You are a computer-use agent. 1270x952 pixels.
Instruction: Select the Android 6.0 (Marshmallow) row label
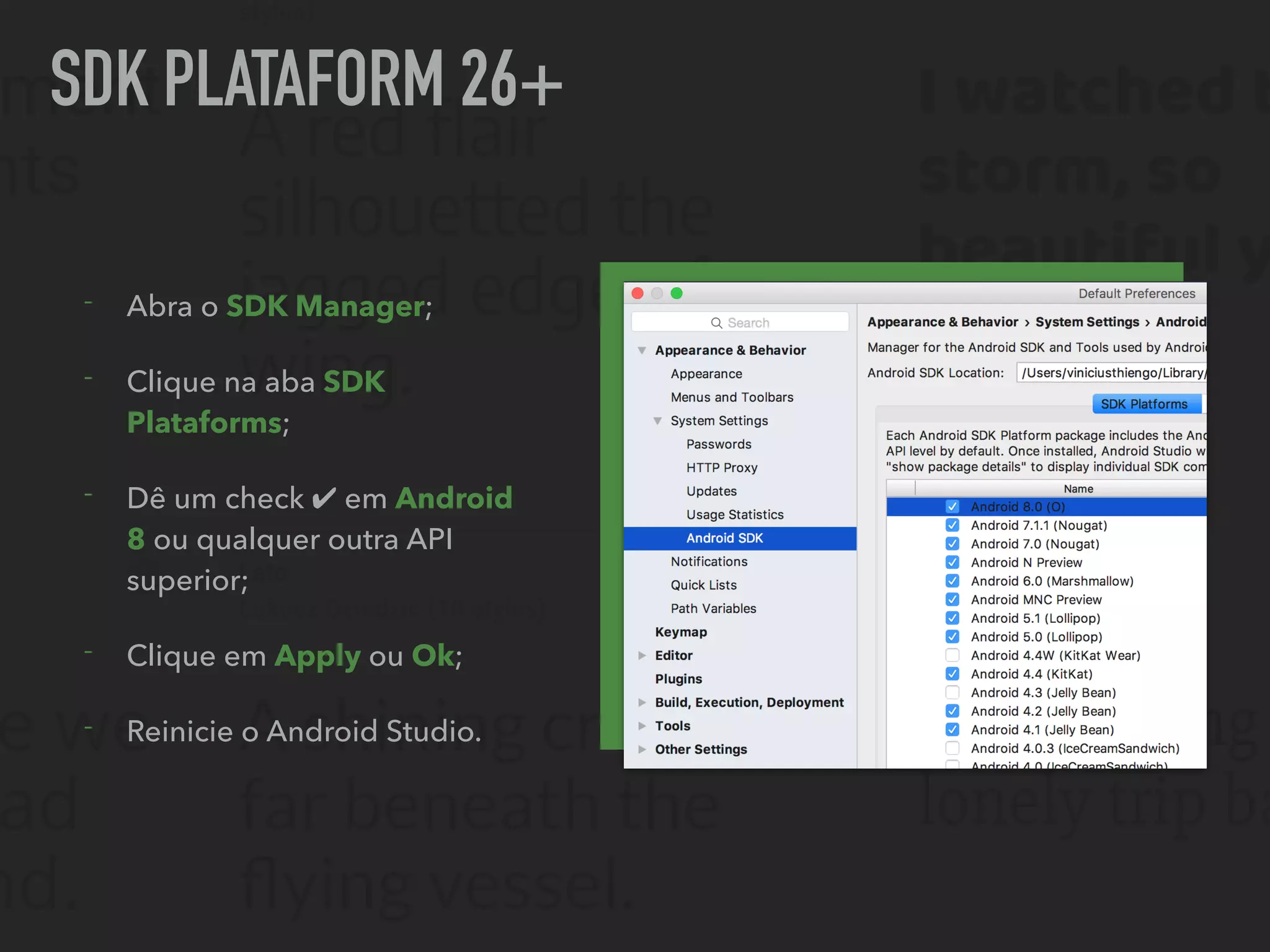point(1052,581)
